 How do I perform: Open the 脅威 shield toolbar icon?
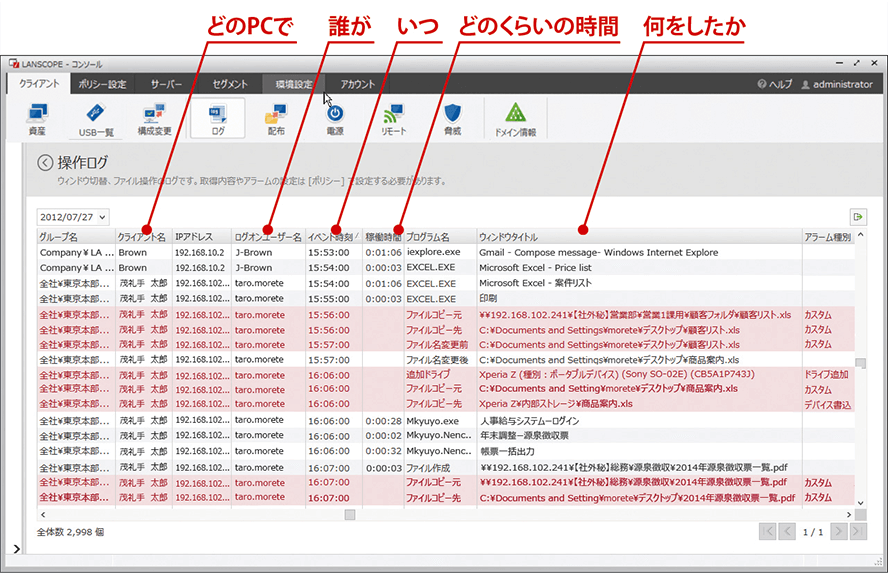452,119
